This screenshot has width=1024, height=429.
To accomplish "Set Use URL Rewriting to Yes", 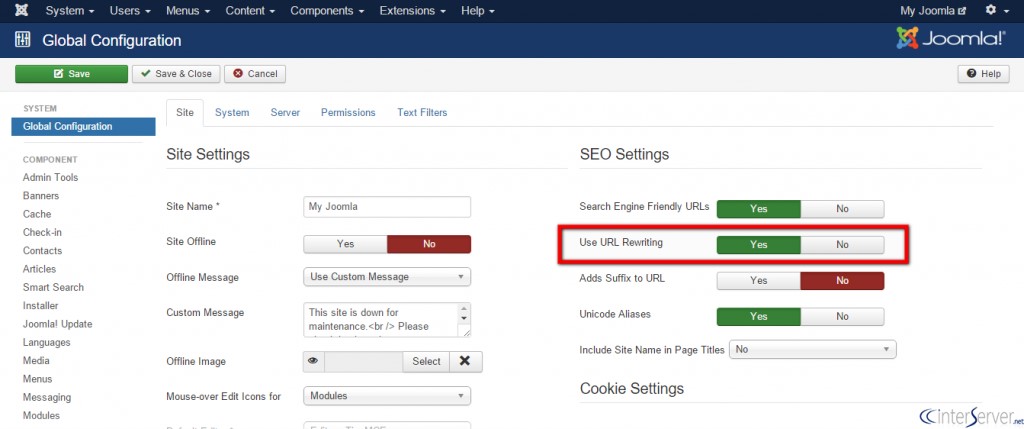I will click(759, 245).
